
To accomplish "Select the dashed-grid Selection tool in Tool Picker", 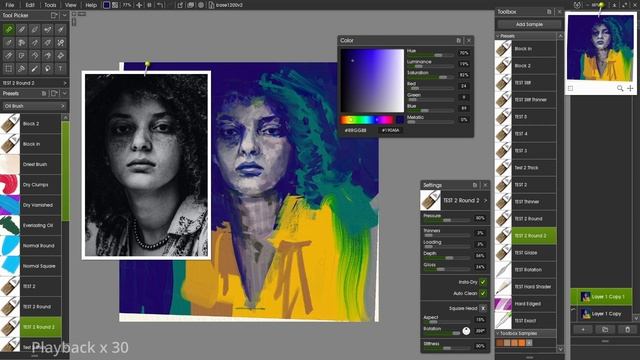I will [9, 69].
